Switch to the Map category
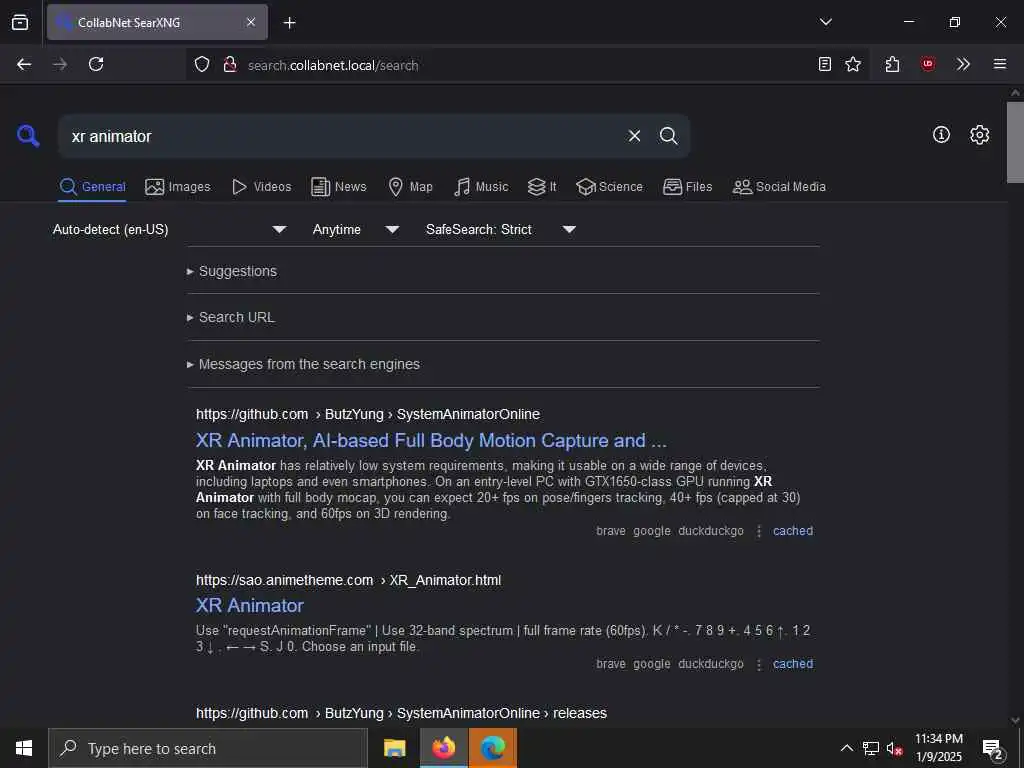This screenshot has height=768, width=1024. click(410, 187)
